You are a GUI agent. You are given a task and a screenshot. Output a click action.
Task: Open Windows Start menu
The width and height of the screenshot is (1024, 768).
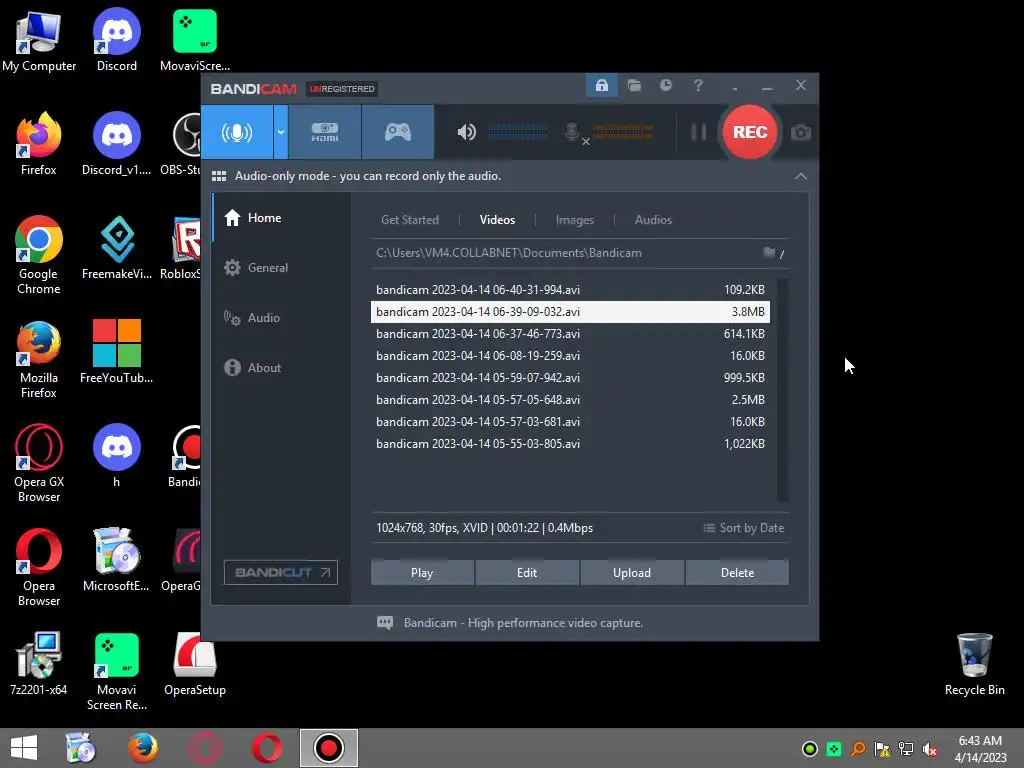coord(24,748)
